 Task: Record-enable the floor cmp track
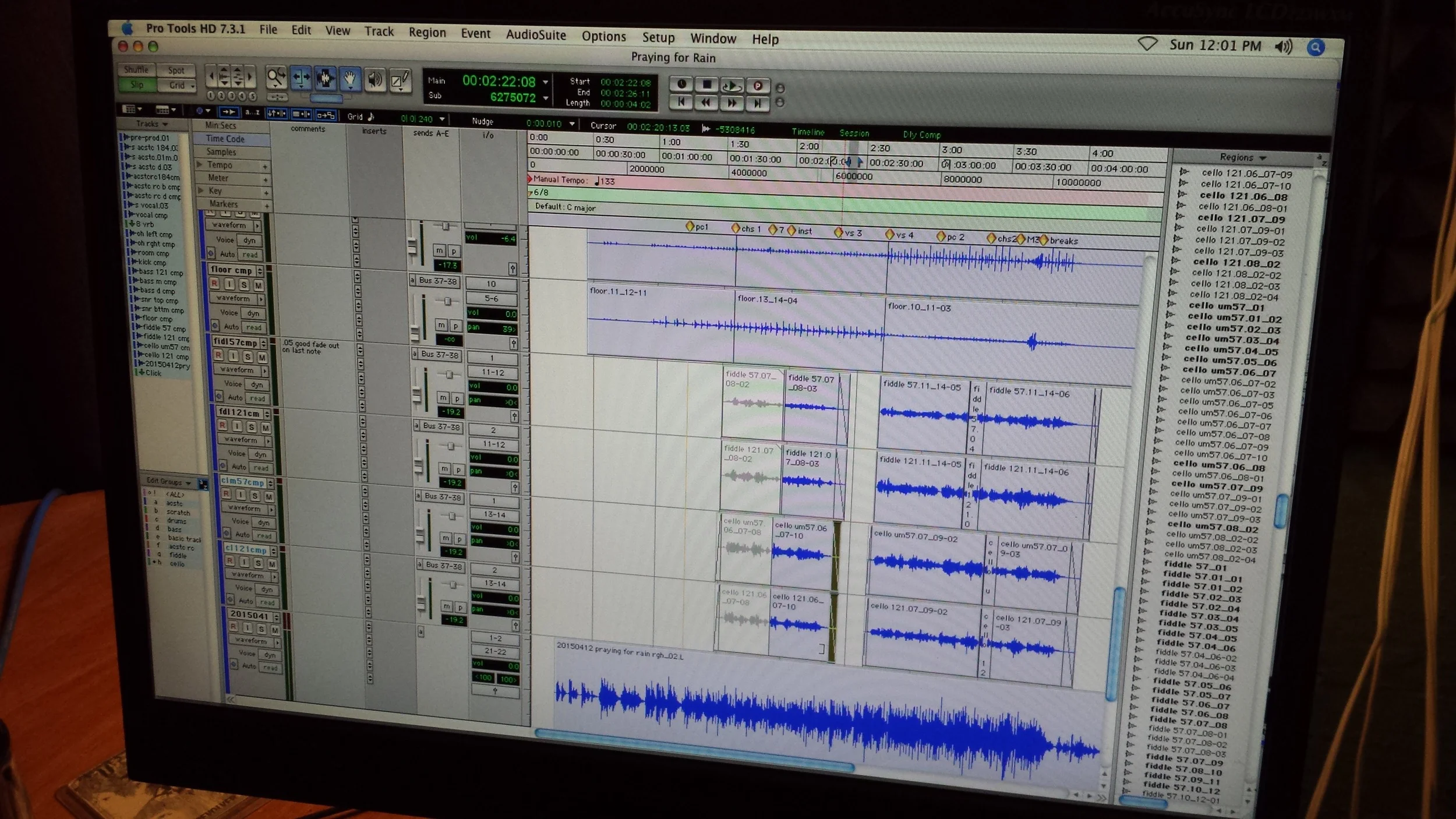point(215,283)
